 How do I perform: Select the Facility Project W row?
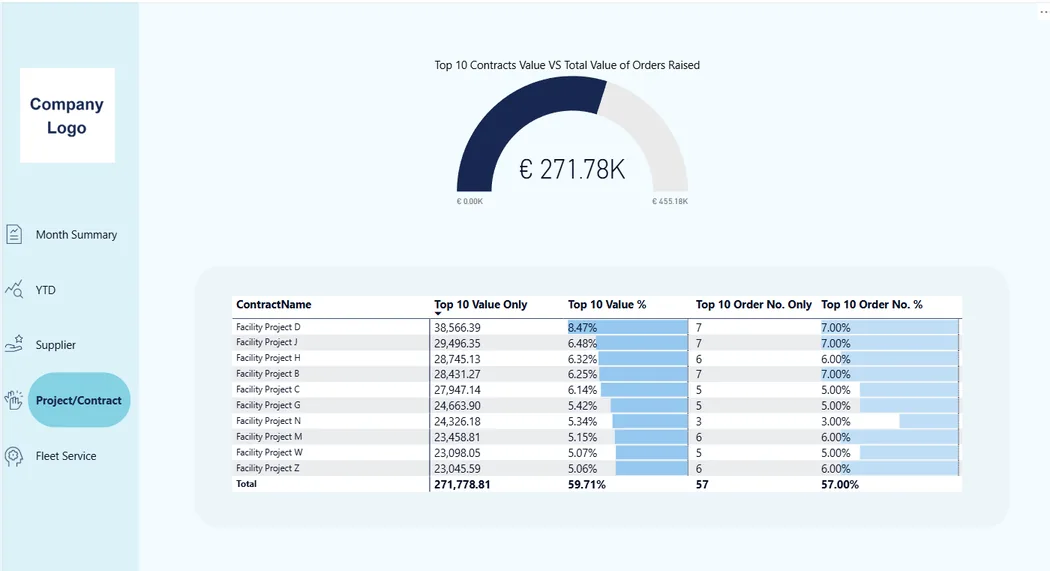tap(596, 453)
